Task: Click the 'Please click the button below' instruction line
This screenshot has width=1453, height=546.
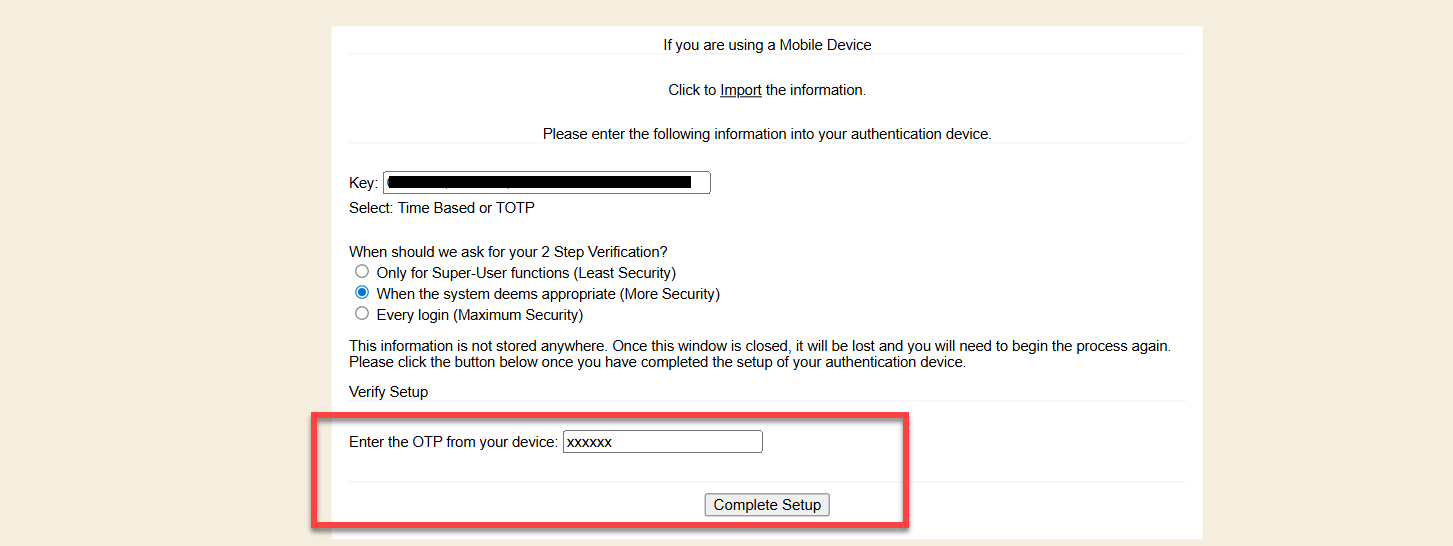Action: 657,362
